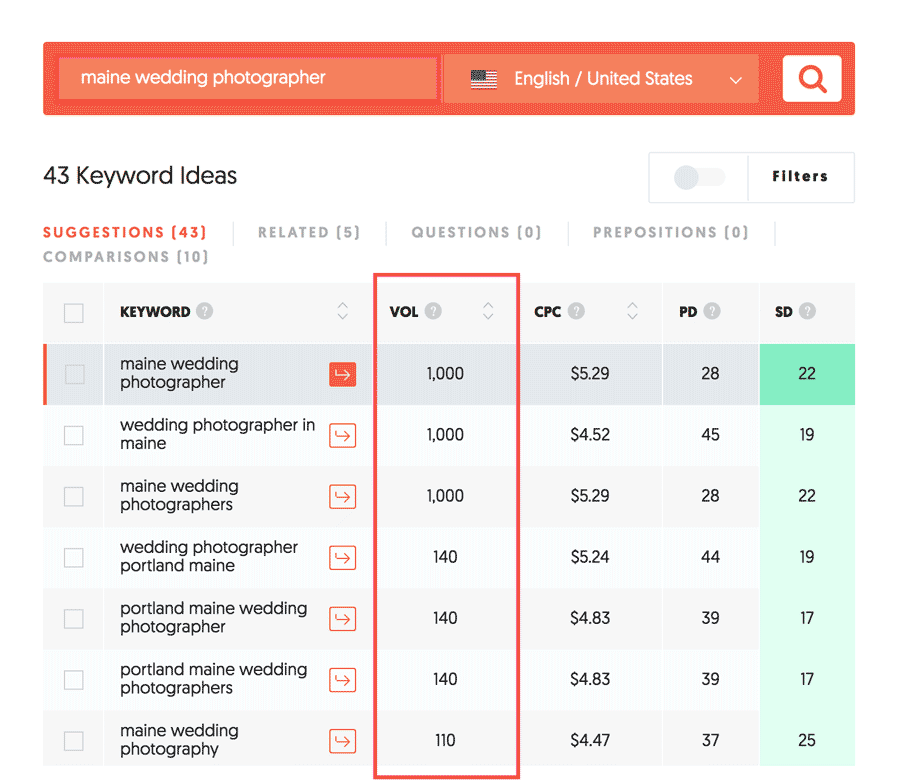Check the select-all checkbox in header
Screen dimensions: 900x780
coord(73,313)
